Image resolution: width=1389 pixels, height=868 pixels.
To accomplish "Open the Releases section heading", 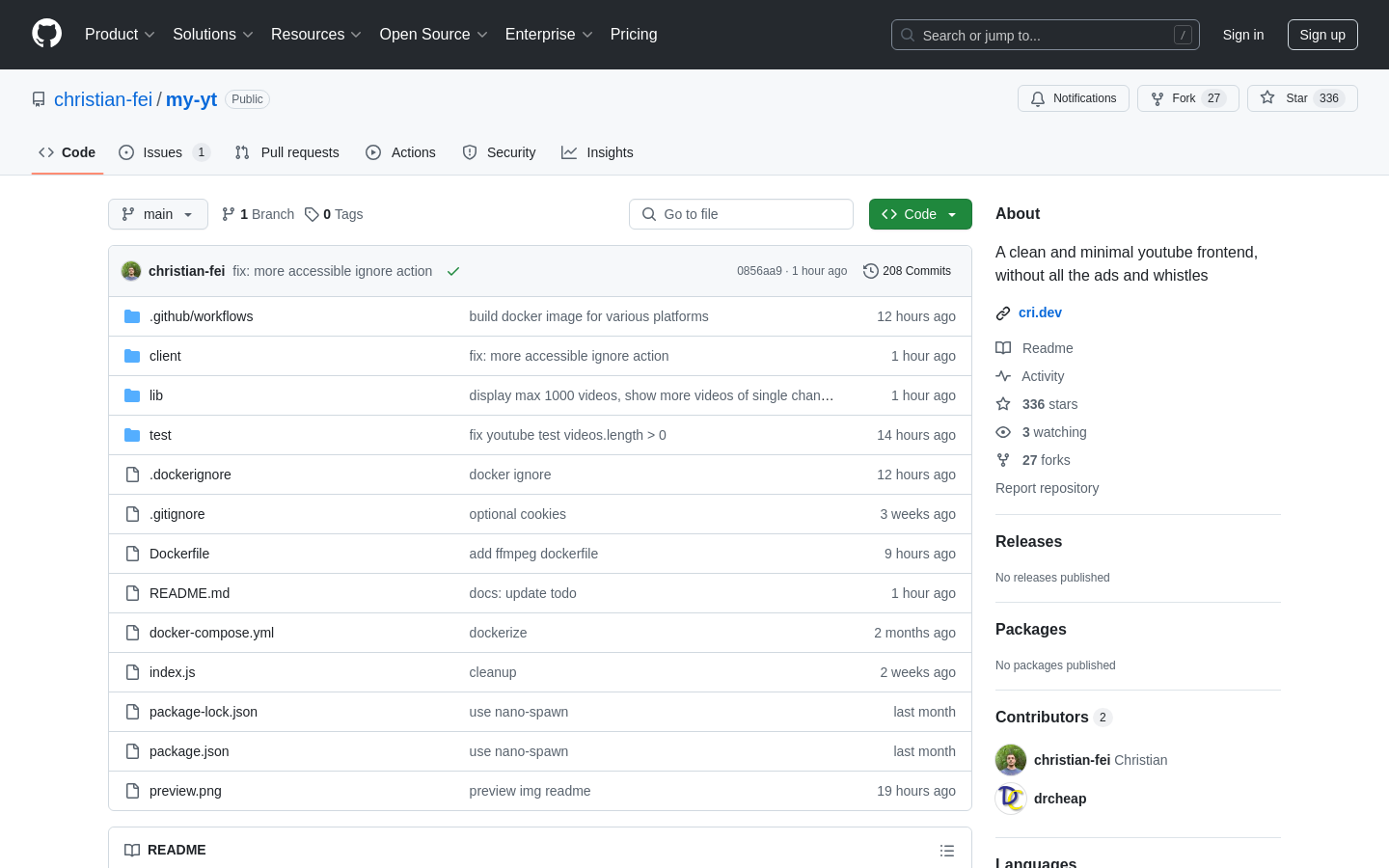I will pyautogui.click(x=1028, y=542).
